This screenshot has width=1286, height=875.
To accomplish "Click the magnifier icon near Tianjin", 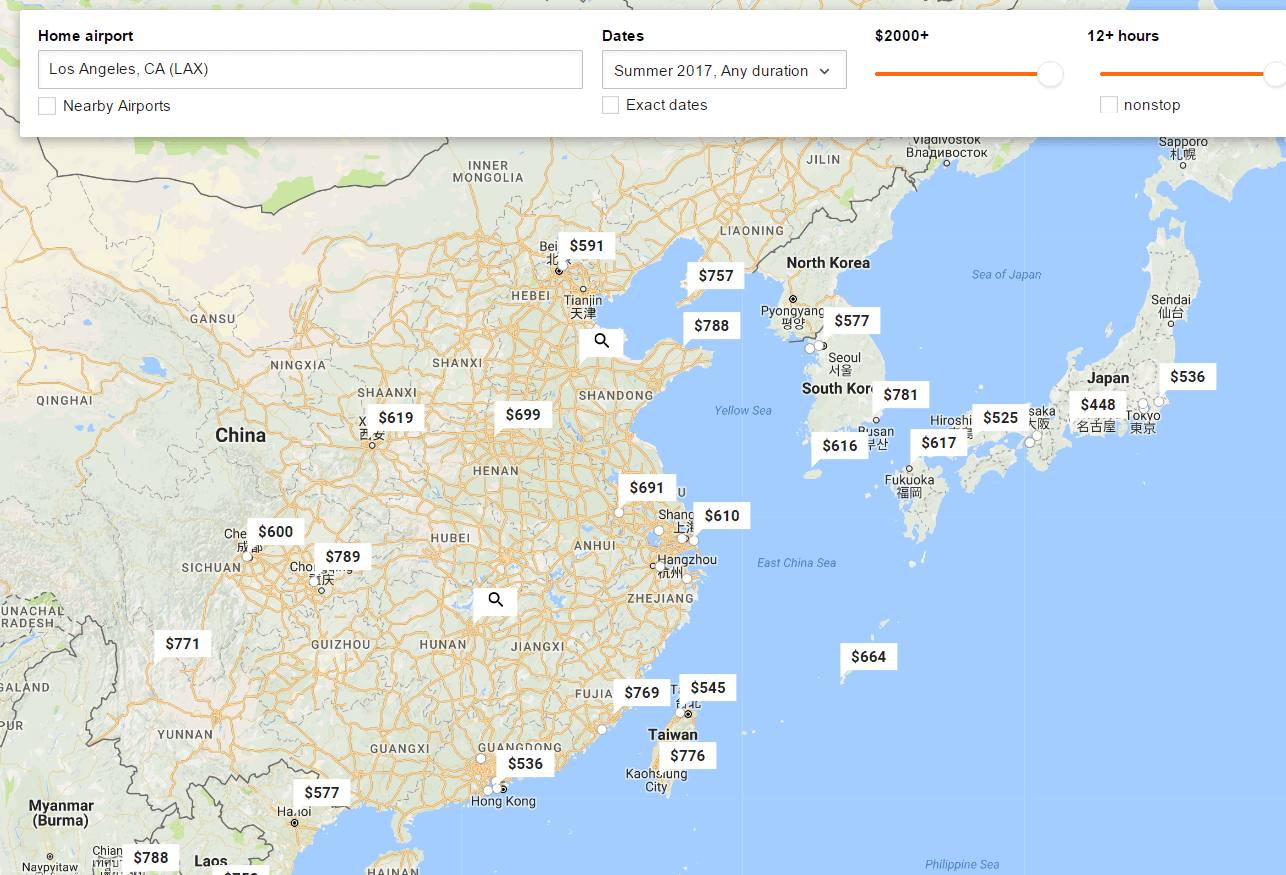I will pos(601,341).
